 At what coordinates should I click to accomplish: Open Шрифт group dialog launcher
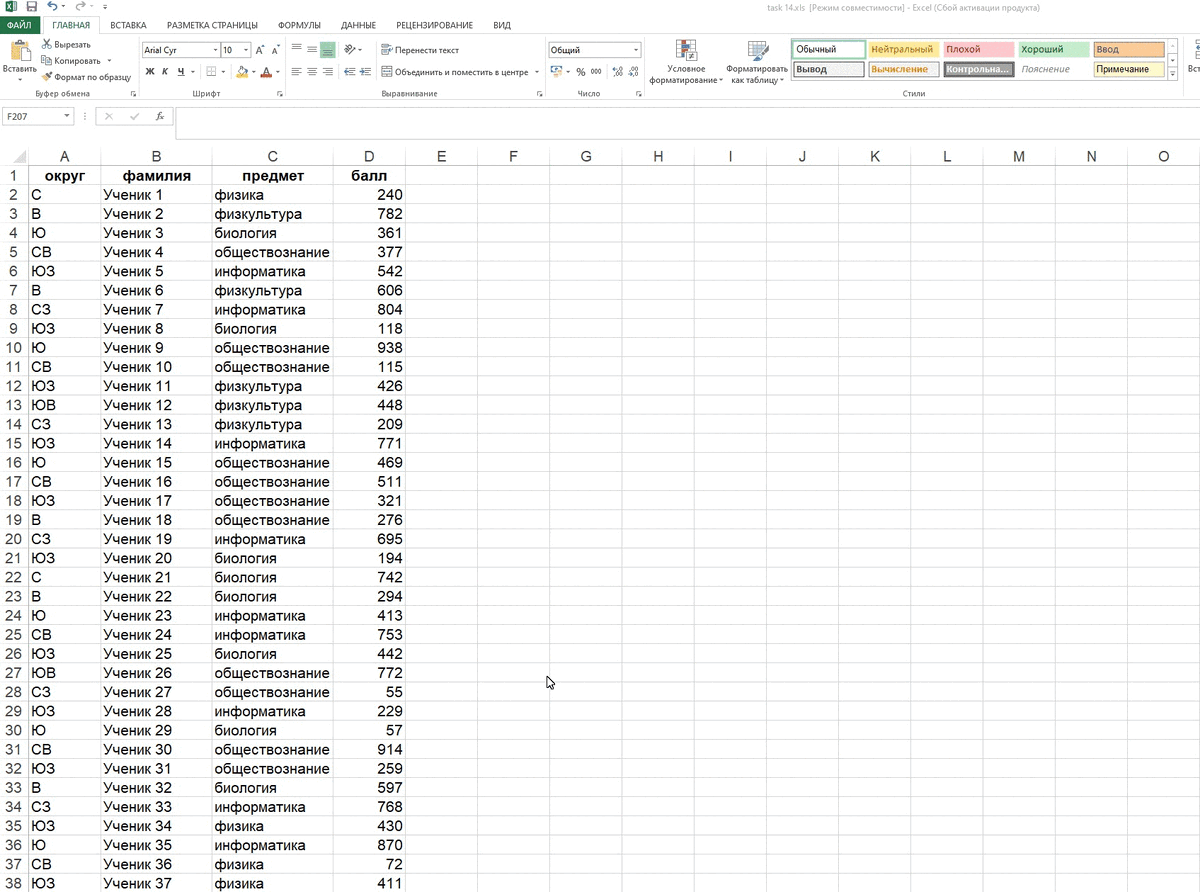pos(278,93)
